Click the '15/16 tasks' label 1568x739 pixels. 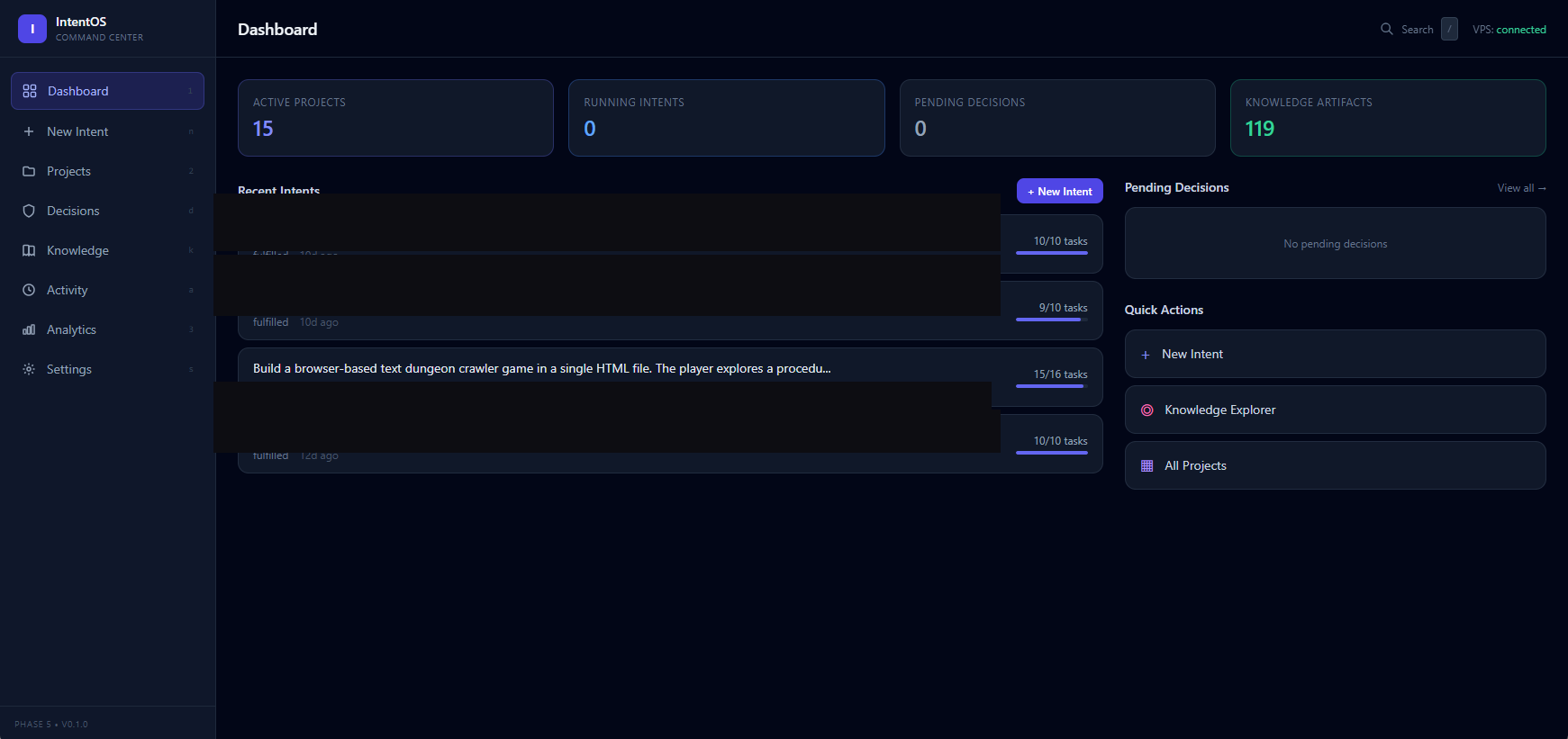(1060, 374)
